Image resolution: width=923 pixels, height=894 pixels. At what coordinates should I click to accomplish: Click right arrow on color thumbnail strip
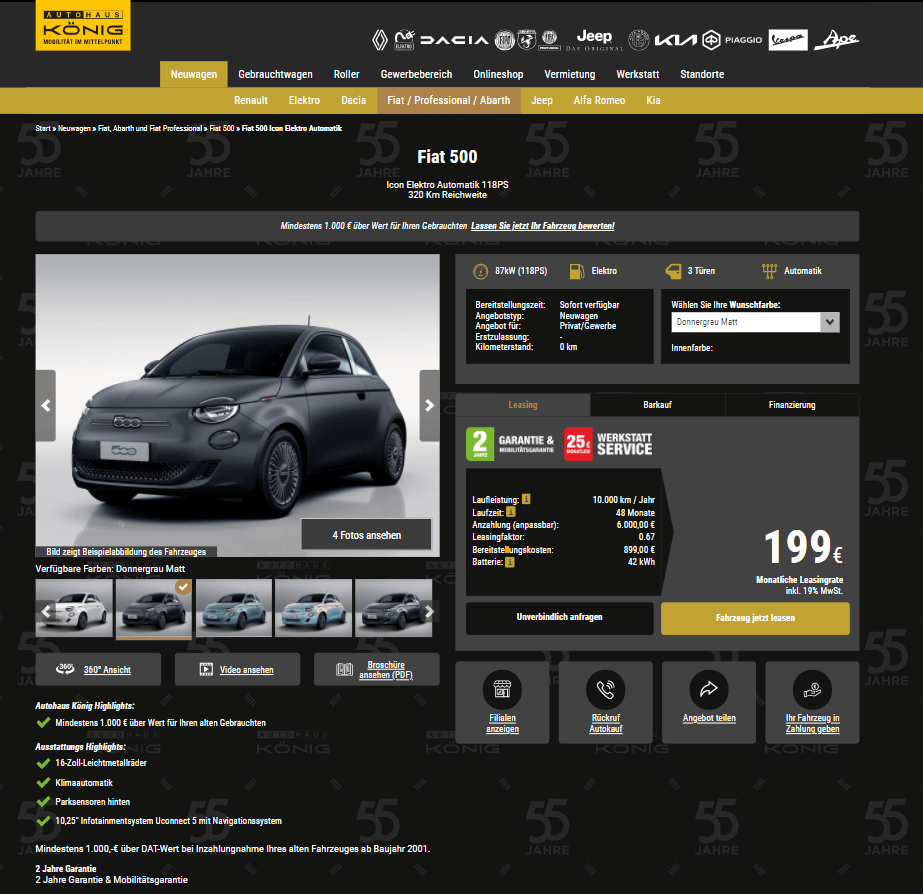[x=429, y=611]
